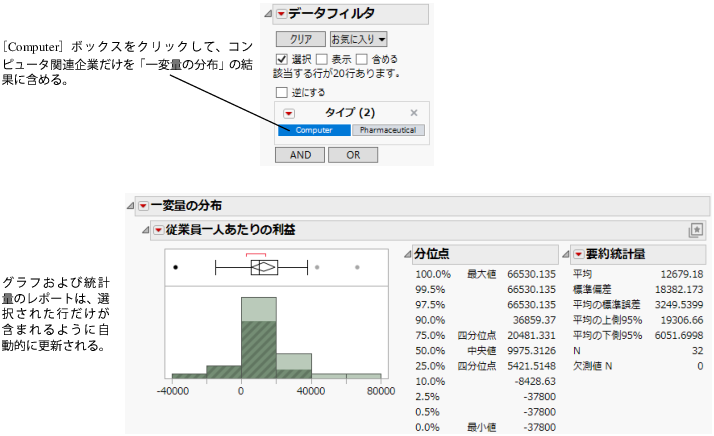Open the データフィルタ red triangle menu

coord(281,14)
